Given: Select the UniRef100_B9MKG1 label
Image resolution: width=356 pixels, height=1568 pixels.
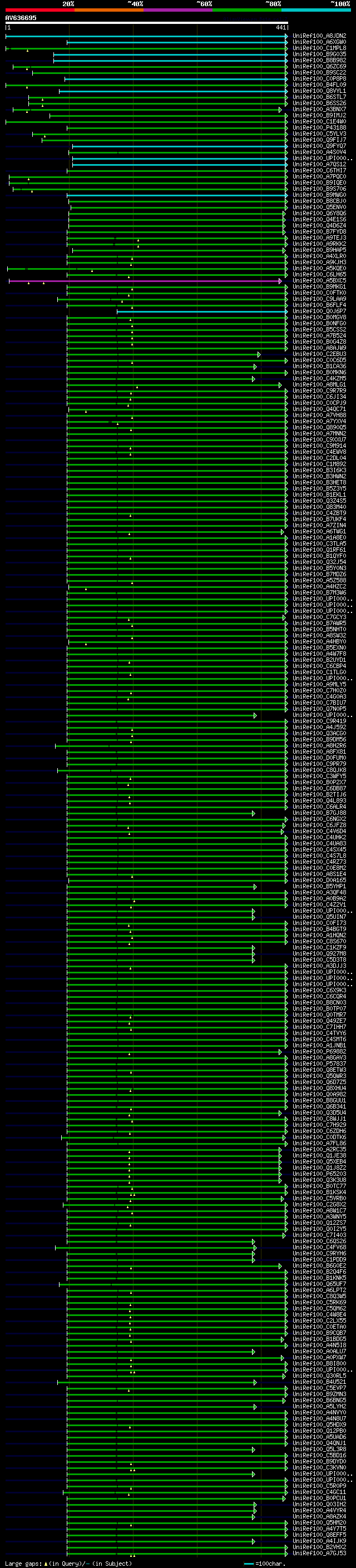Looking at the screenshot, I should (x=319, y=286).
